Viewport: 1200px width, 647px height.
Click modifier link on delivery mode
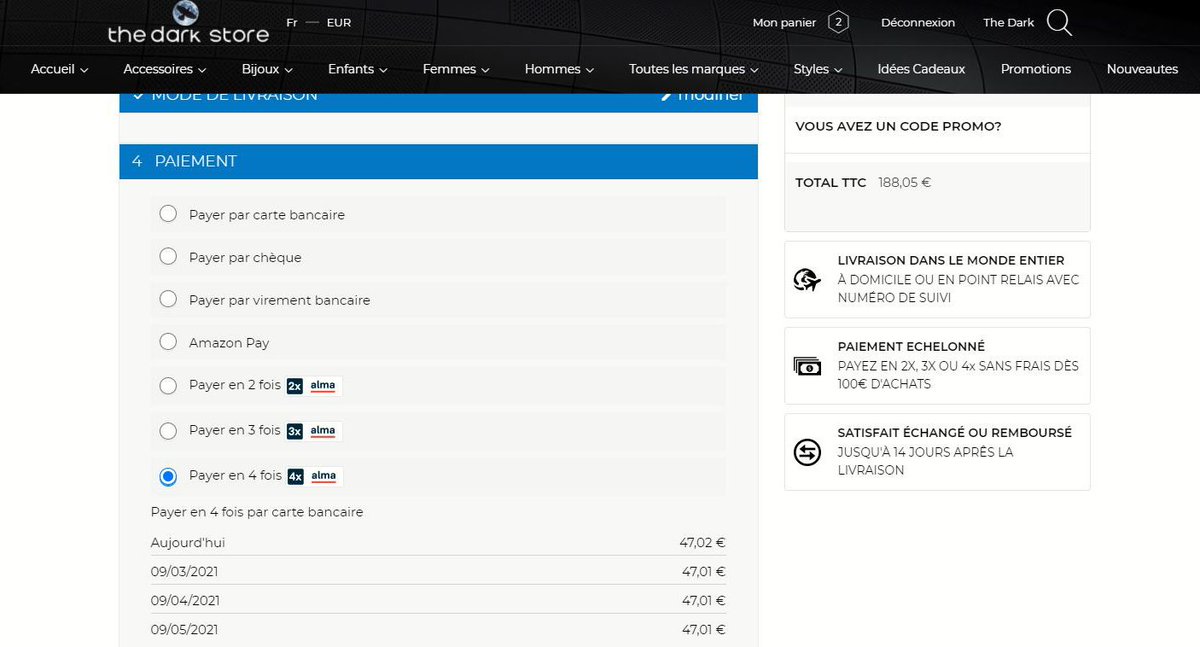pos(703,97)
